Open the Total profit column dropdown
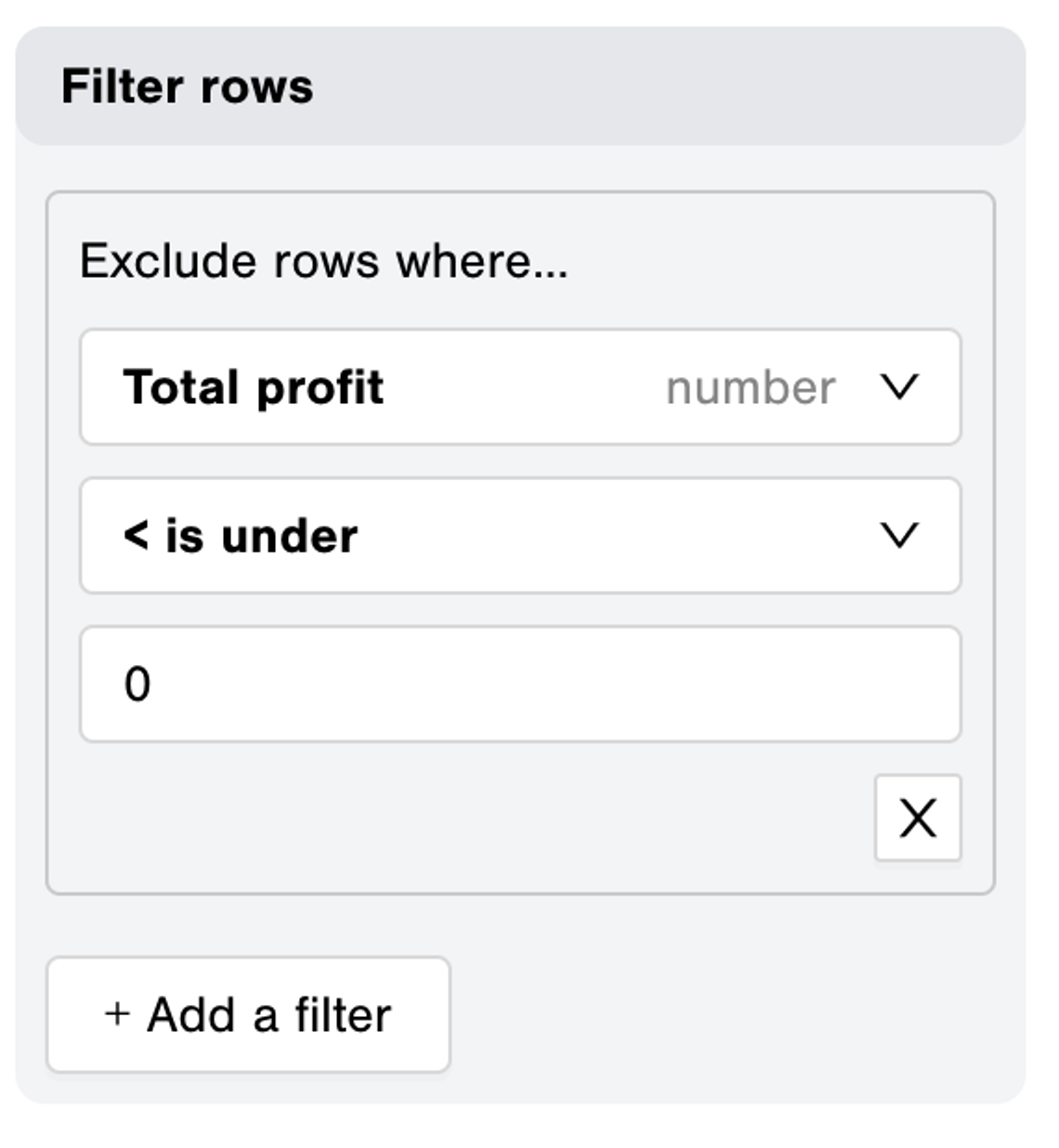Screen dimensions: 1059x1148 (x=519, y=386)
